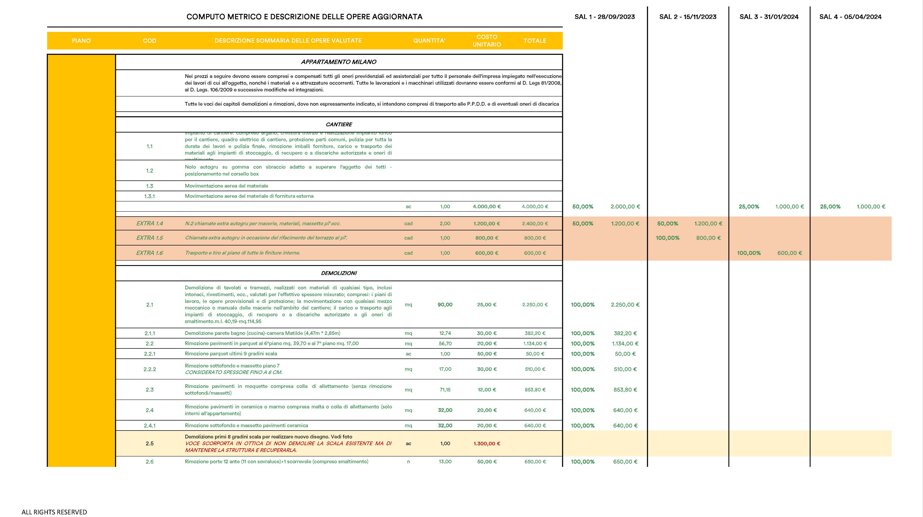Select the APPARTAMENTO MILANO section title
Viewport: 923px width, 517px height.
click(x=338, y=62)
